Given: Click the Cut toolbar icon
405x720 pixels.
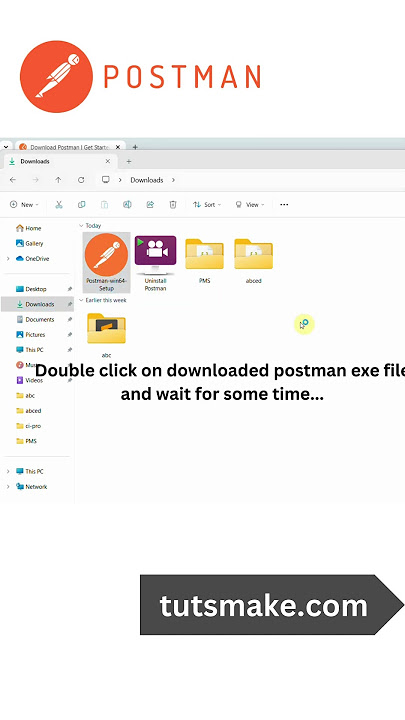Looking at the screenshot, I should [x=59, y=205].
